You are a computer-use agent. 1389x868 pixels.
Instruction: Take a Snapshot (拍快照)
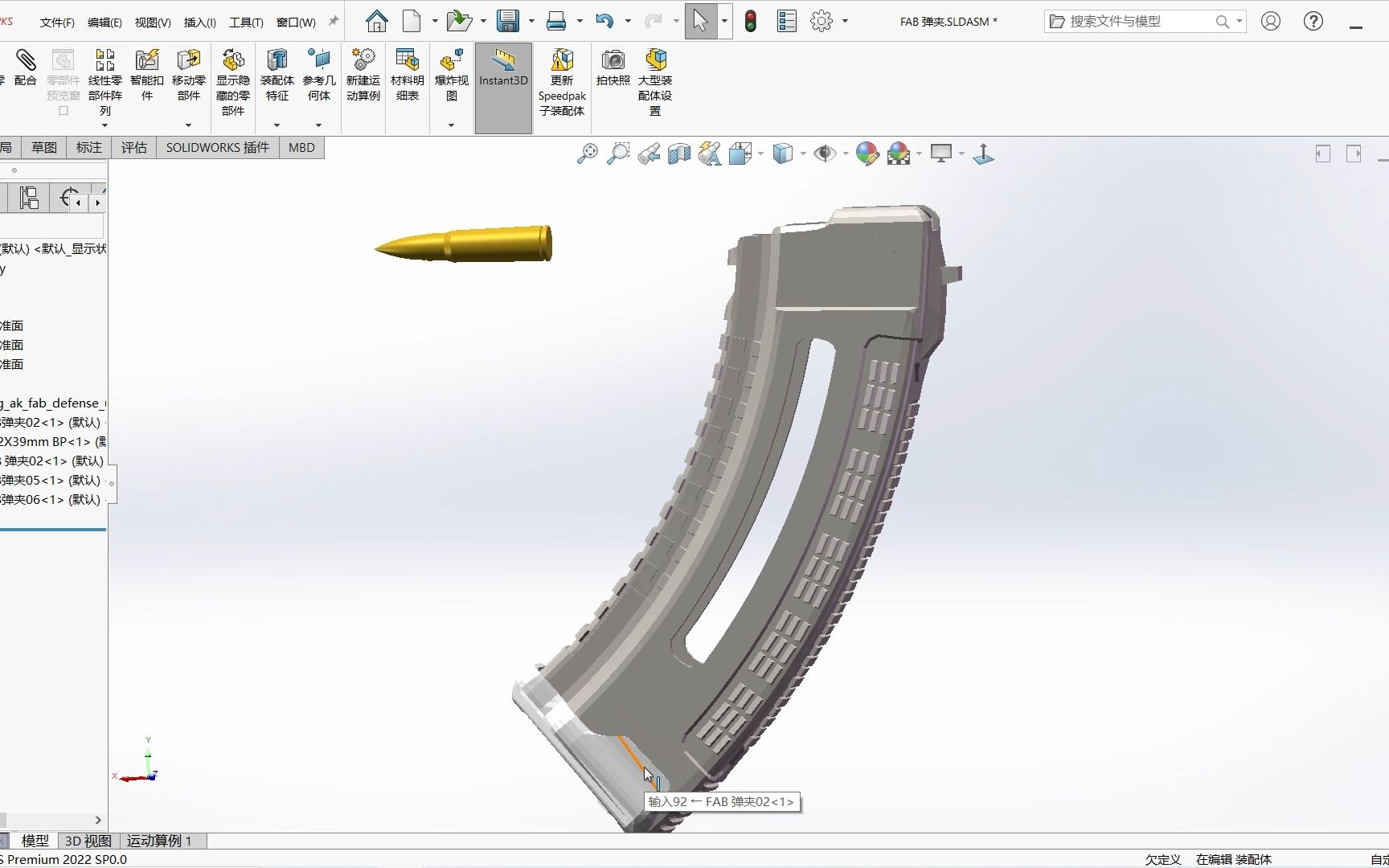(613, 67)
